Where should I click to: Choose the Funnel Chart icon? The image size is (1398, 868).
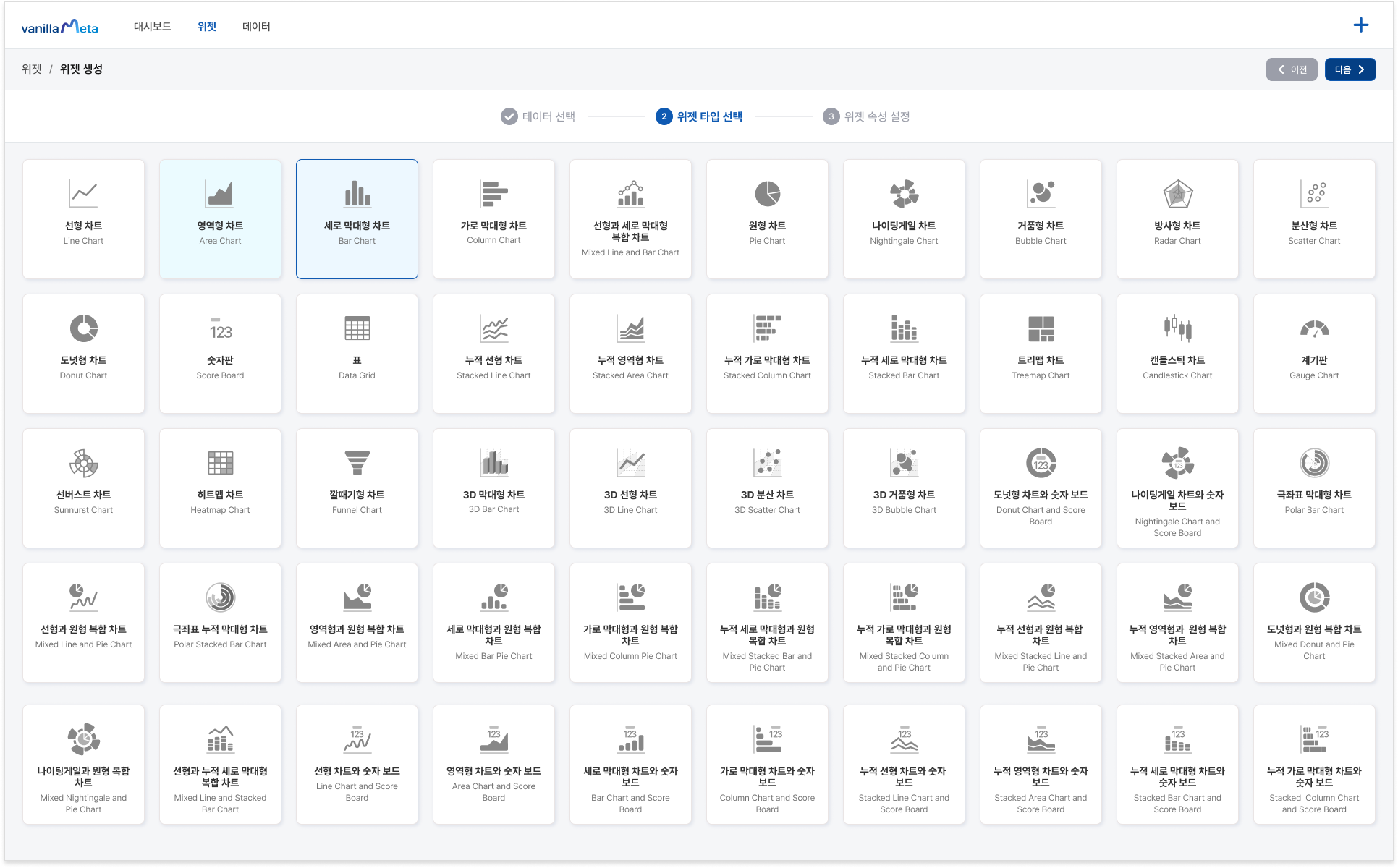click(357, 463)
